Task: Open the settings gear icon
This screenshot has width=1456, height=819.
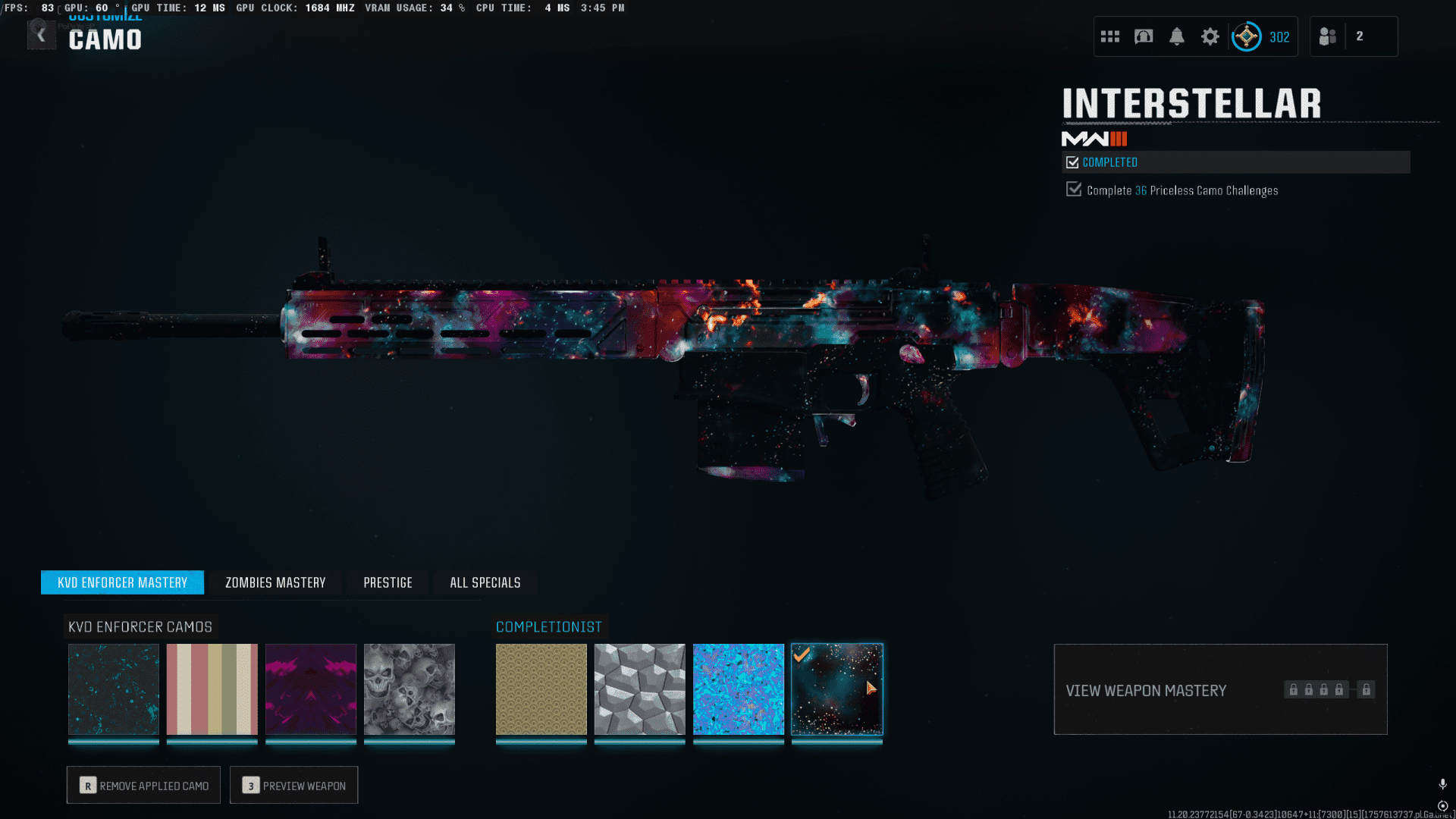Action: coord(1210,36)
